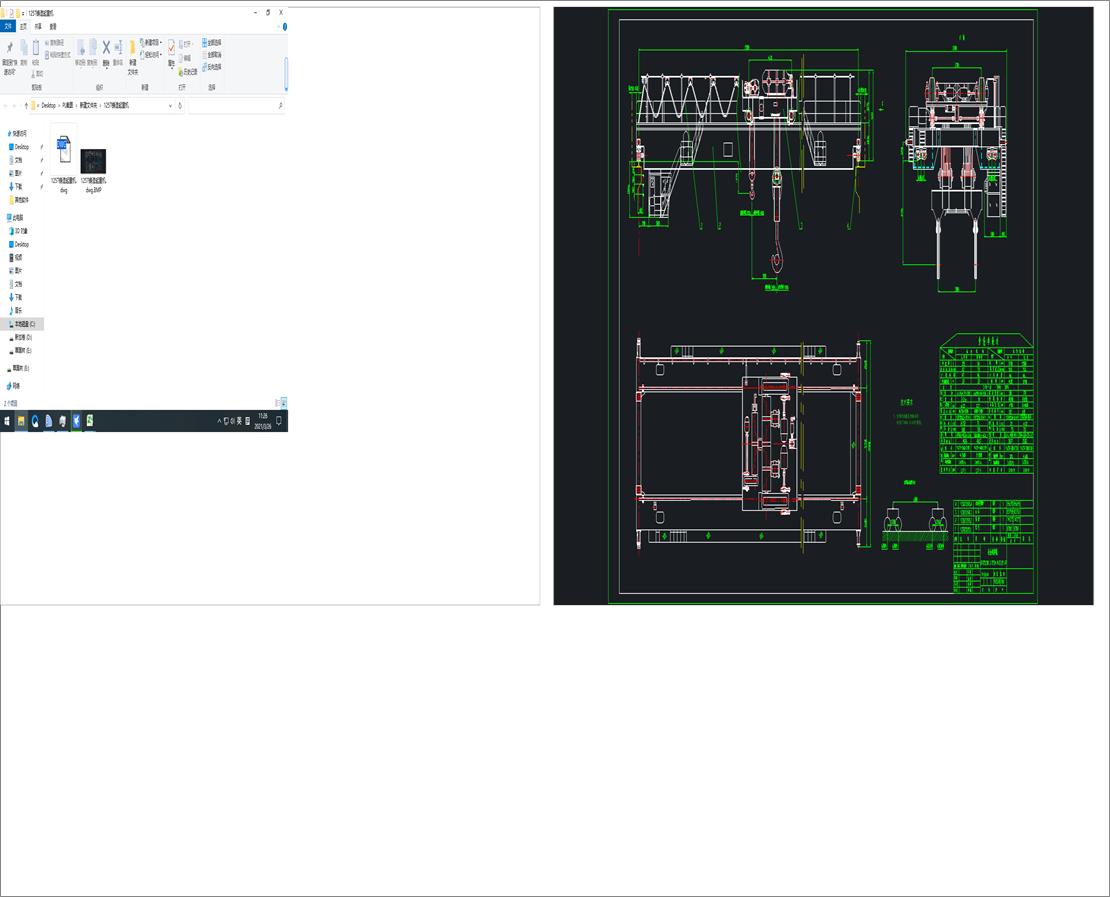Screen dimensions: 1110x897
Task: Click the File Explorer icon on the taskbar
Action: [x=21, y=421]
